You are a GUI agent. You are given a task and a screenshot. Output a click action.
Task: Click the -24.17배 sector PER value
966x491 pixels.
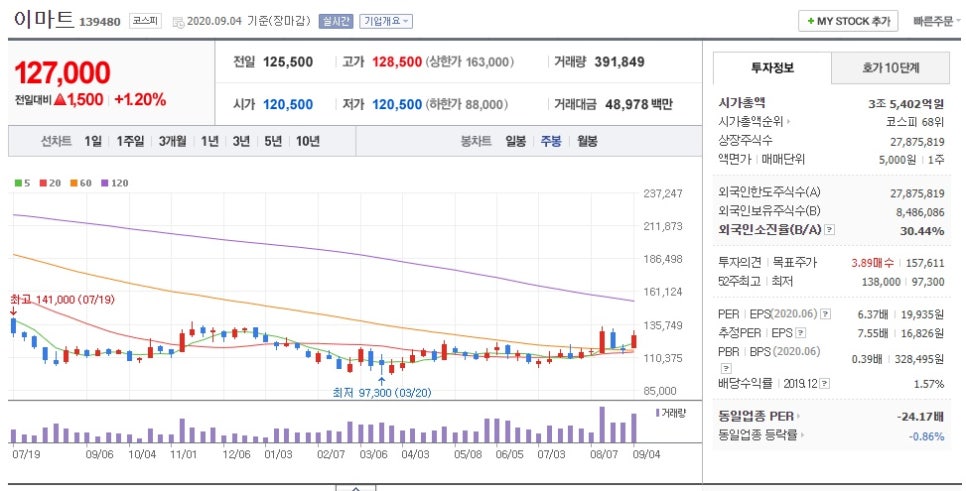coord(920,416)
